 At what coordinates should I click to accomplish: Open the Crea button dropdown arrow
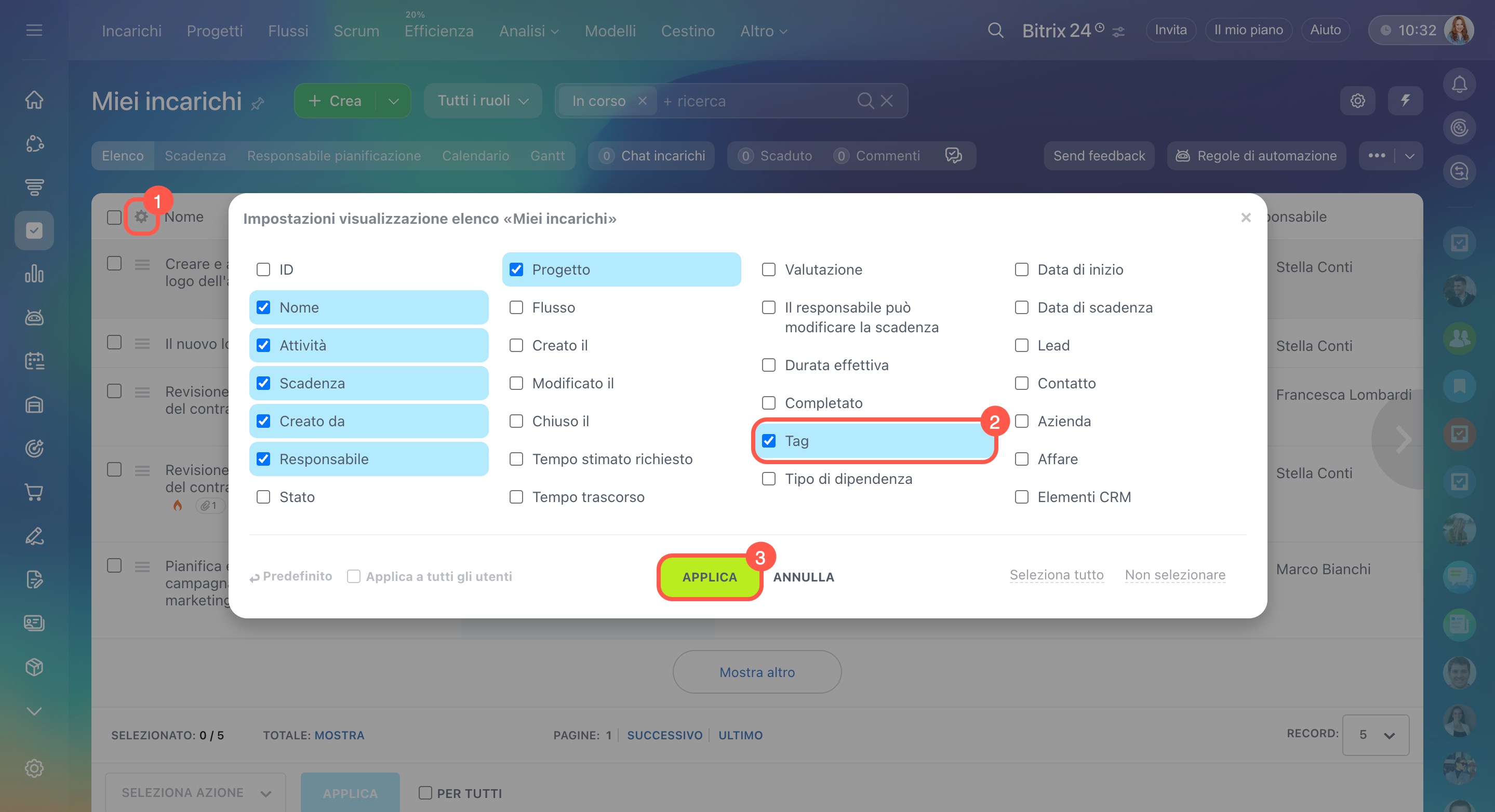coord(393,101)
